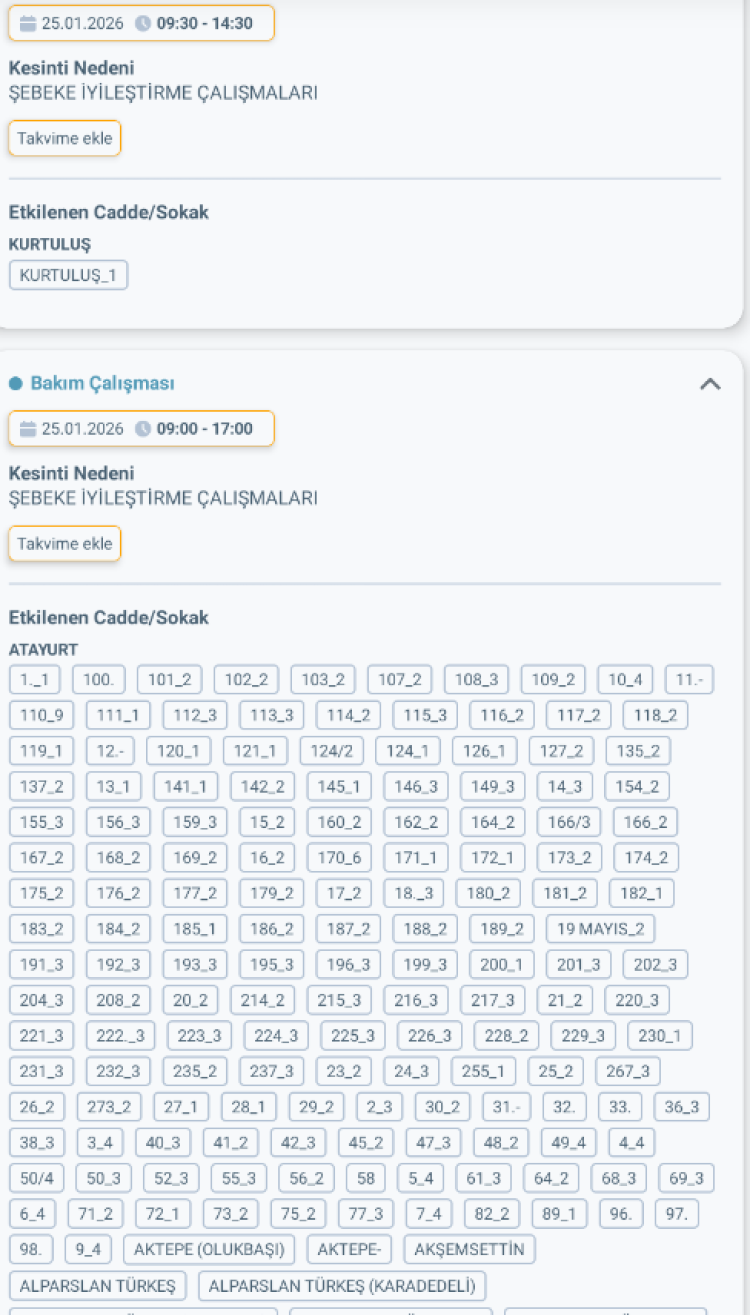Select the KURTULUŞ_1 street tag
Image resolution: width=750 pixels, height=1315 pixels.
(68, 275)
